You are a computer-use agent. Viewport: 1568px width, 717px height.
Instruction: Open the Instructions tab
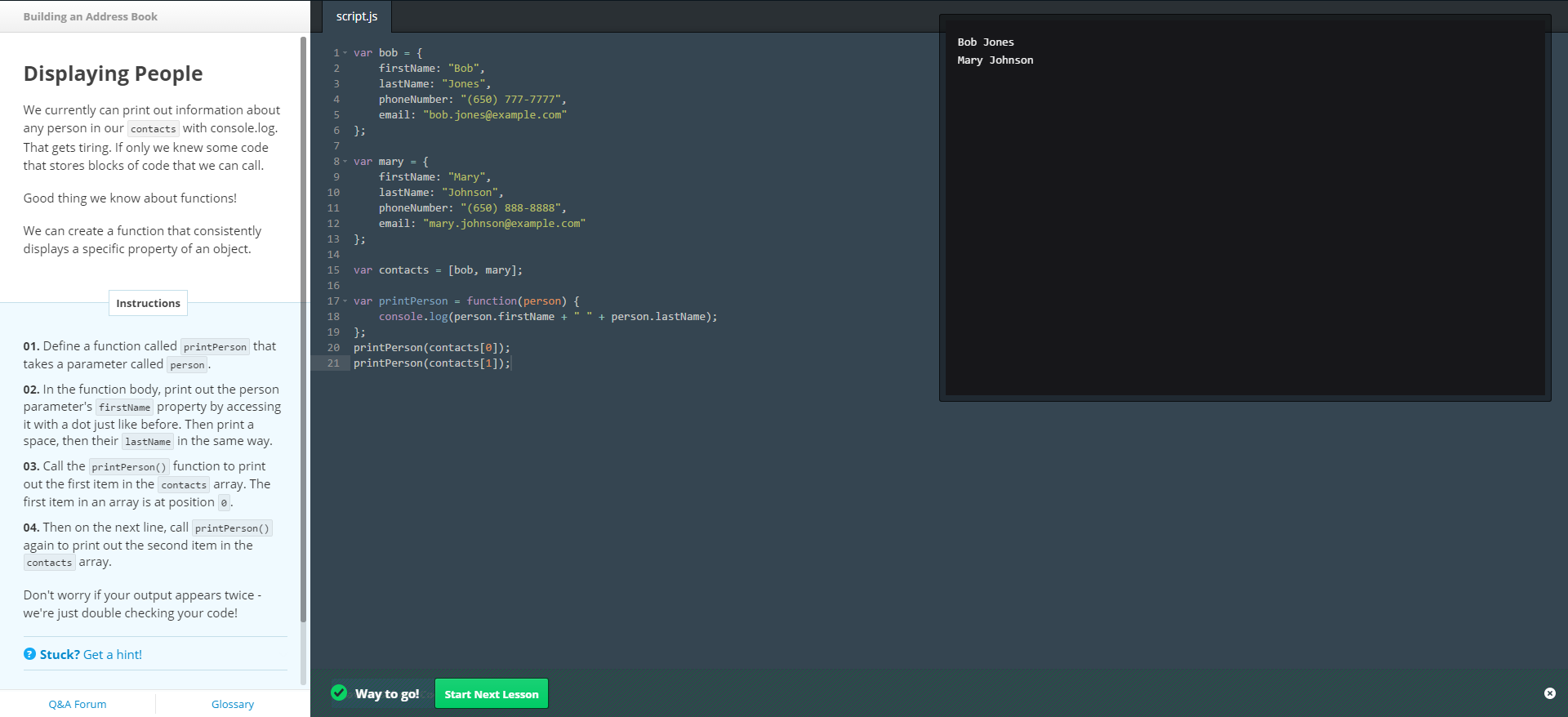(148, 303)
